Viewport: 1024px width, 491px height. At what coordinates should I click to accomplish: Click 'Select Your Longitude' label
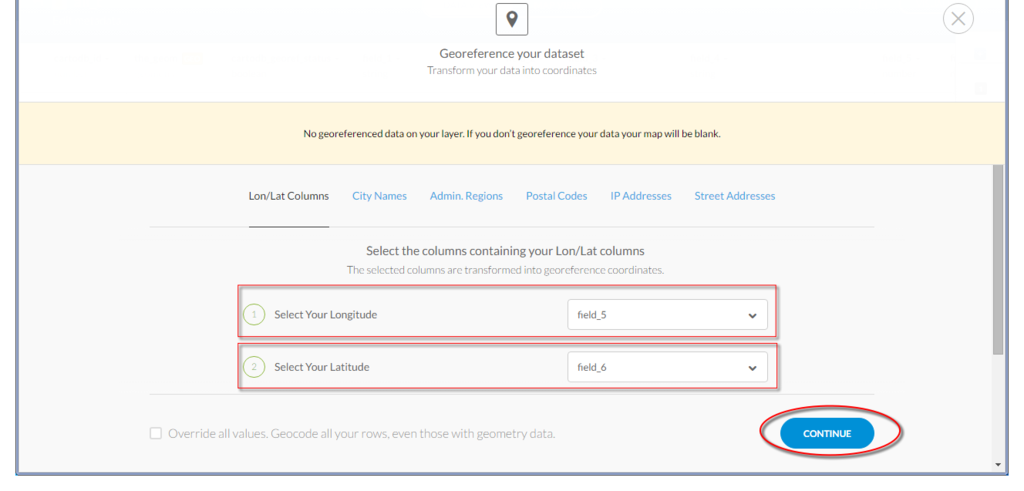click(x=326, y=315)
